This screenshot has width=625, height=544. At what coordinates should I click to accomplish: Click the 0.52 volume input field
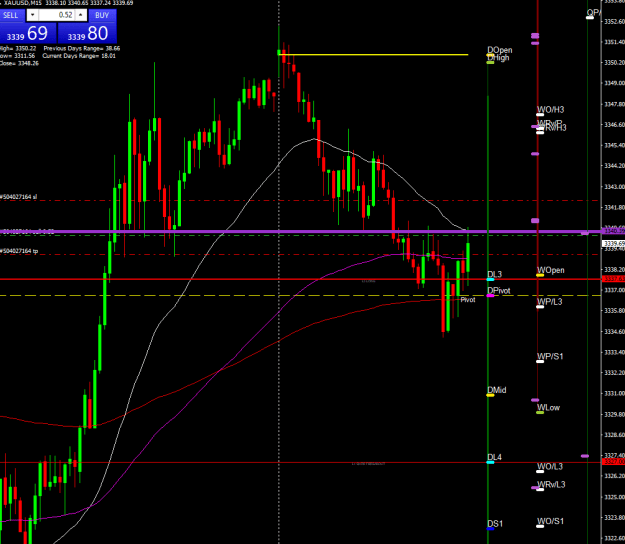(57, 15)
